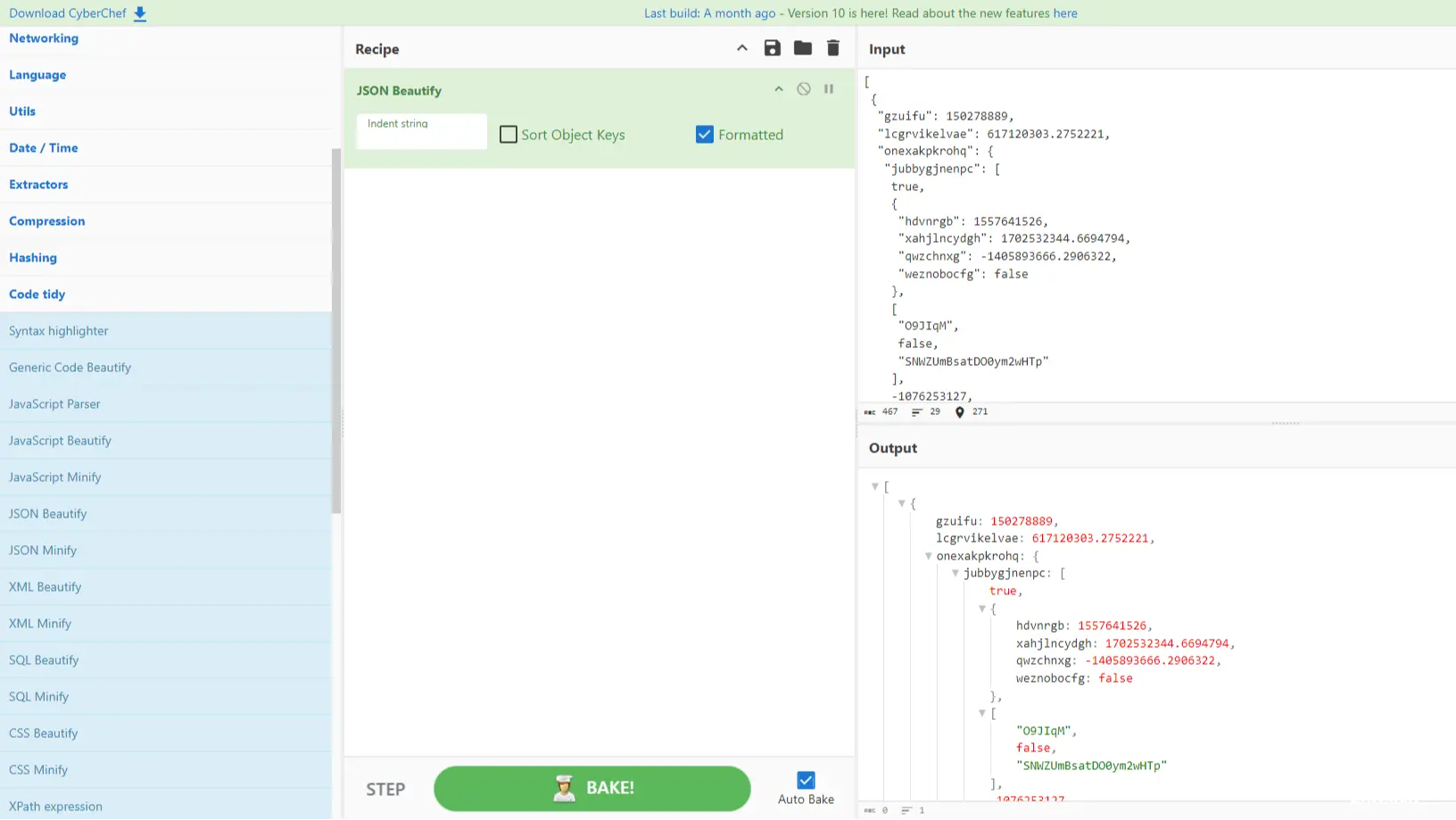Collapse the root array in the output
Image resolution: width=1456 pixels, height=820 pixels.
[x=875, y=487]
